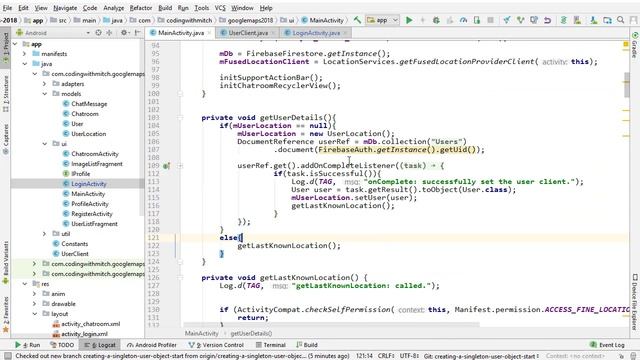Collapse the res folder

click(x=24, y=284)
